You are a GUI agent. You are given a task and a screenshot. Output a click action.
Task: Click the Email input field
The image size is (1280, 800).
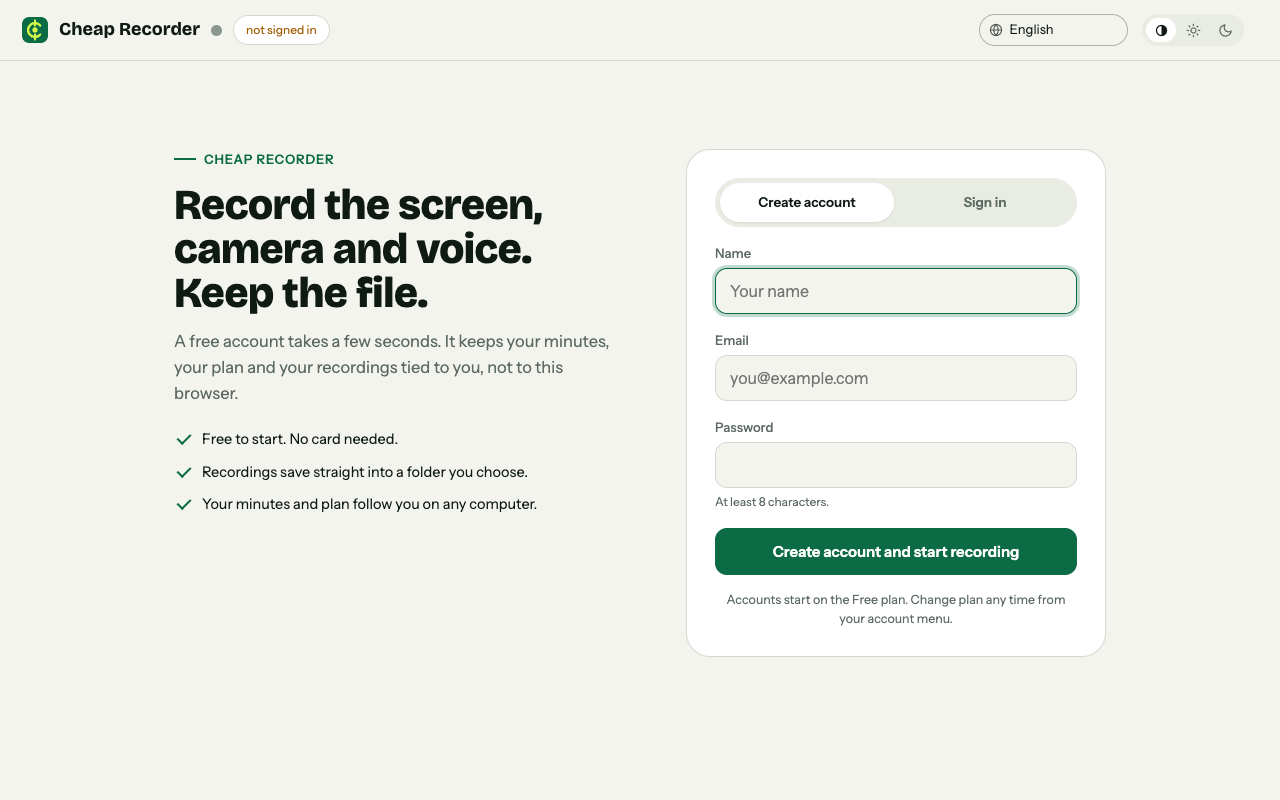coord(896,378)
